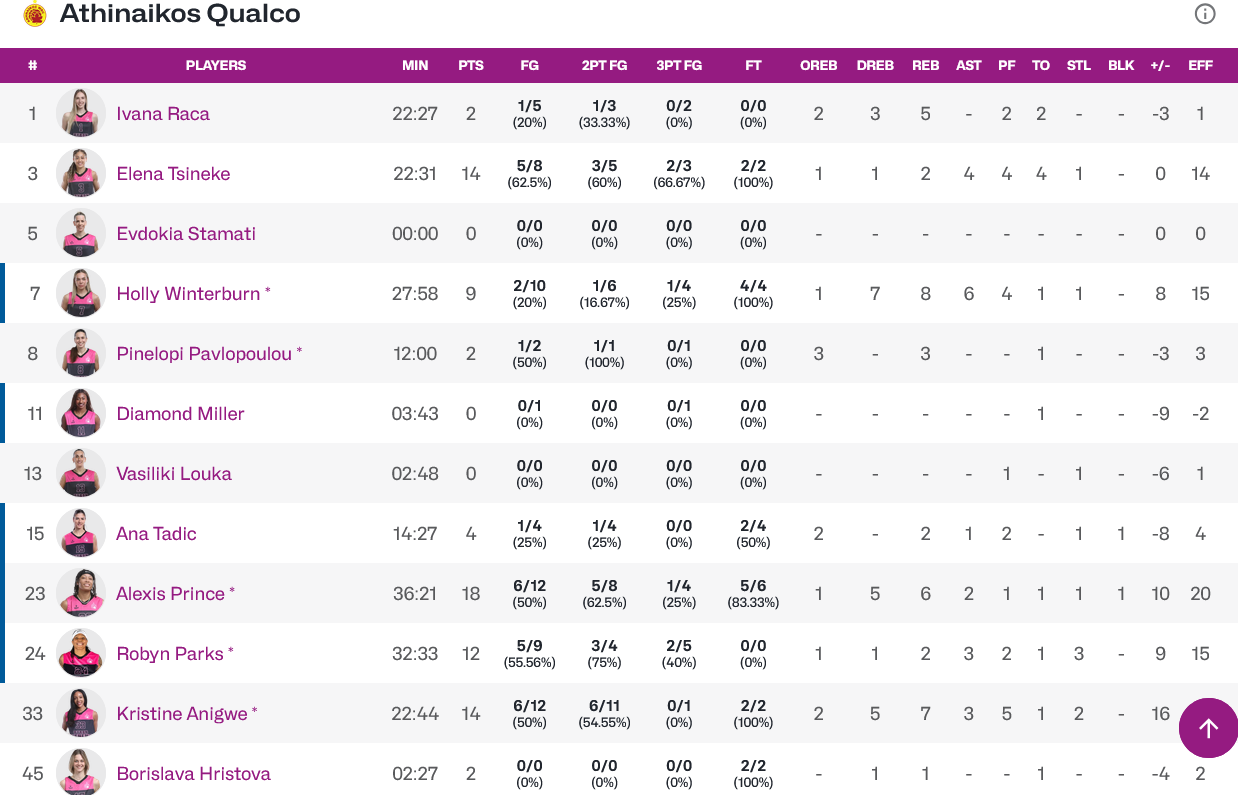The height and width of the screenshot is (795, 1238).
Task: Select Borislava Hristova's name link
Action: 193,773
